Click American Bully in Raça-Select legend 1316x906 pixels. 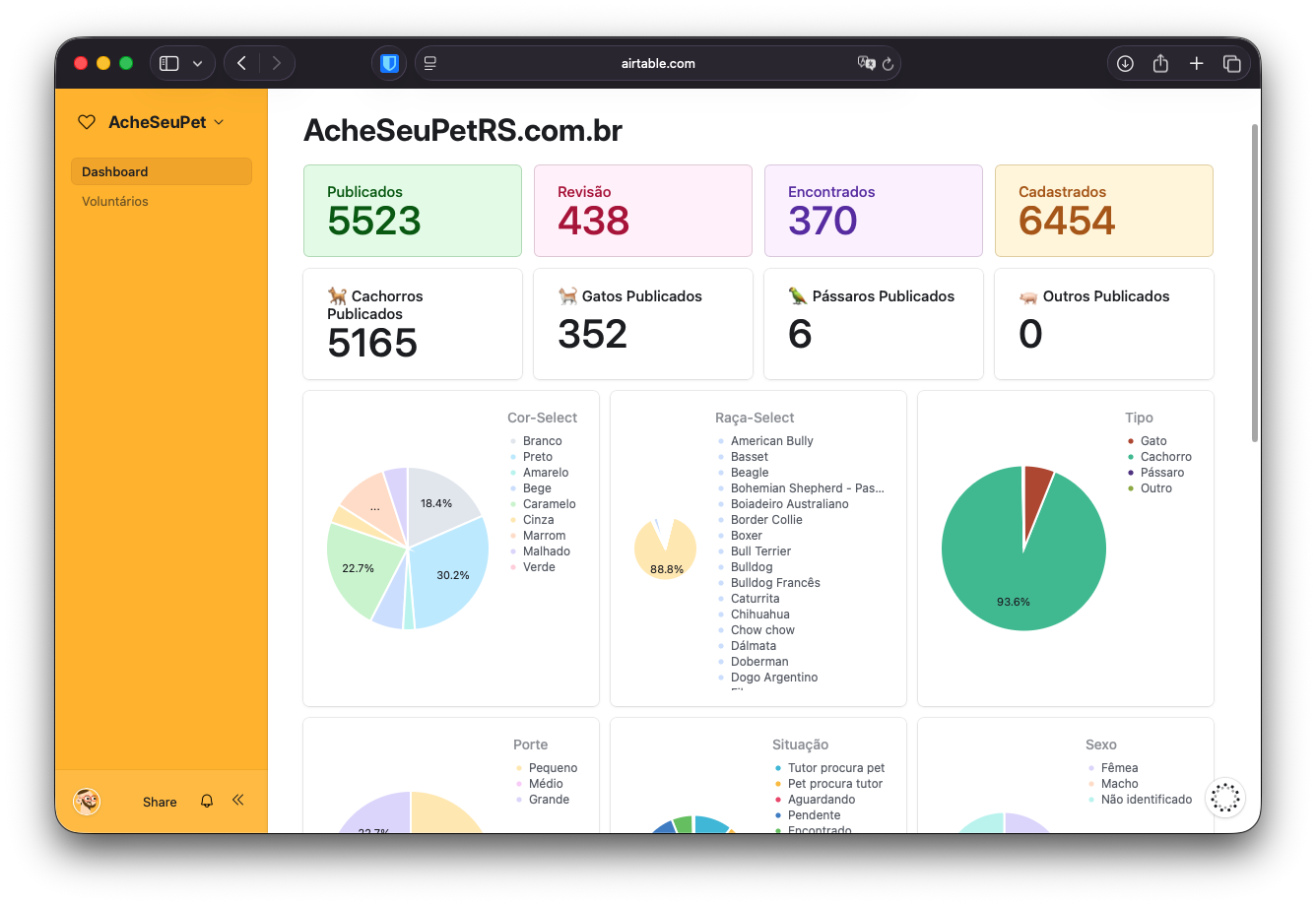click(772, 441)
